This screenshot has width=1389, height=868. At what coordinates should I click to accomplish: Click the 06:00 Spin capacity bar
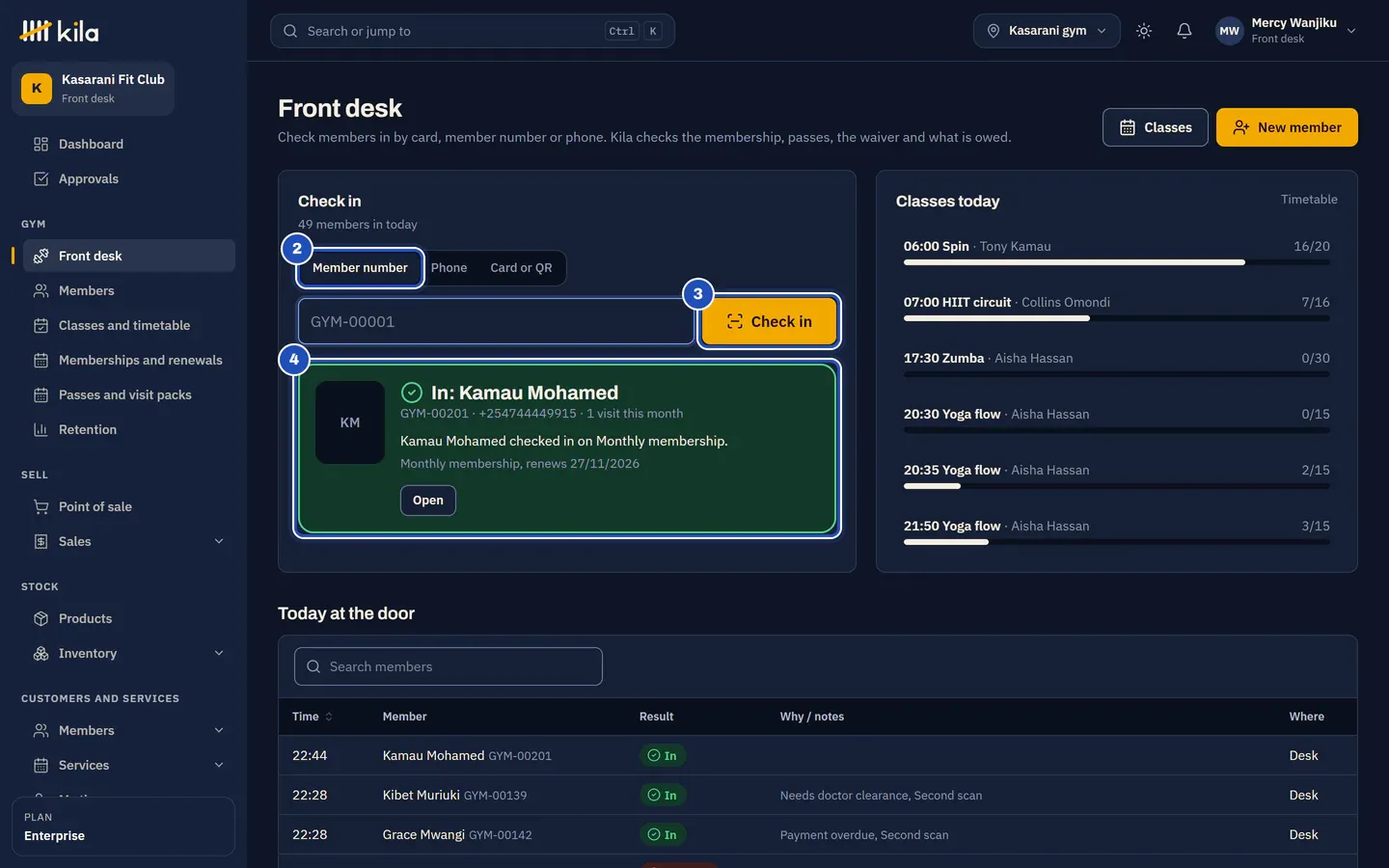pos(1117,262)
